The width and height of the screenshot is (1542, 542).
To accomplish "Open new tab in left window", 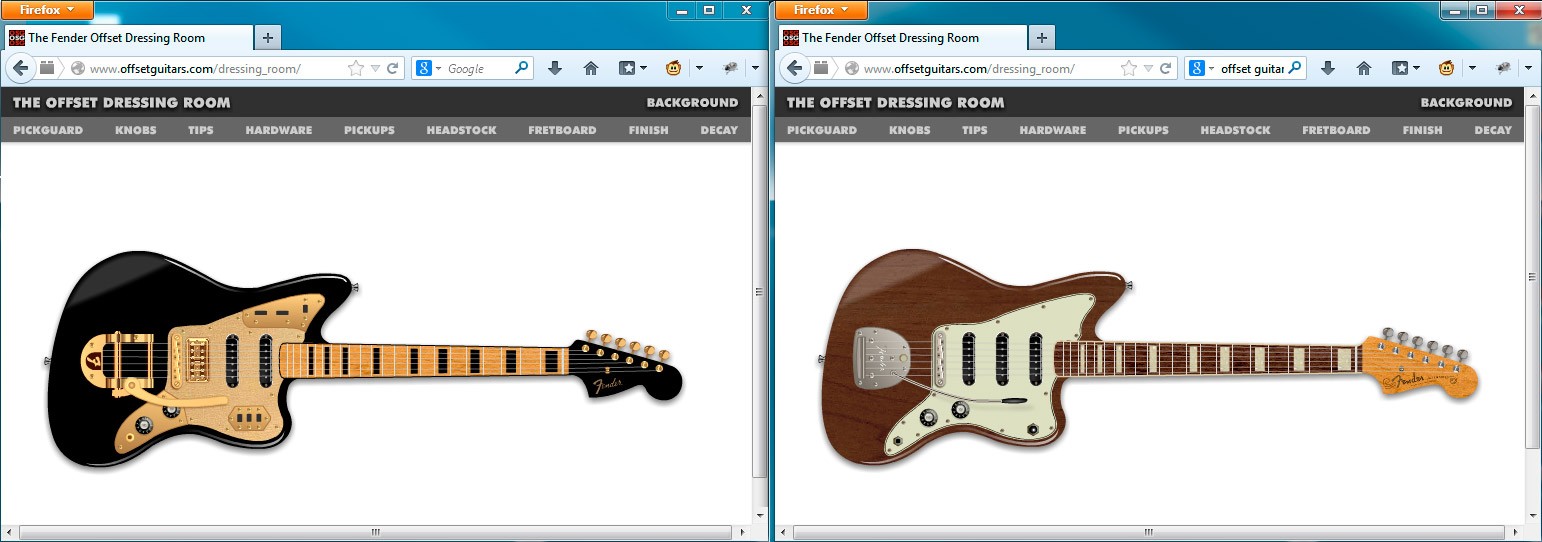I will [x=268, y=38].
